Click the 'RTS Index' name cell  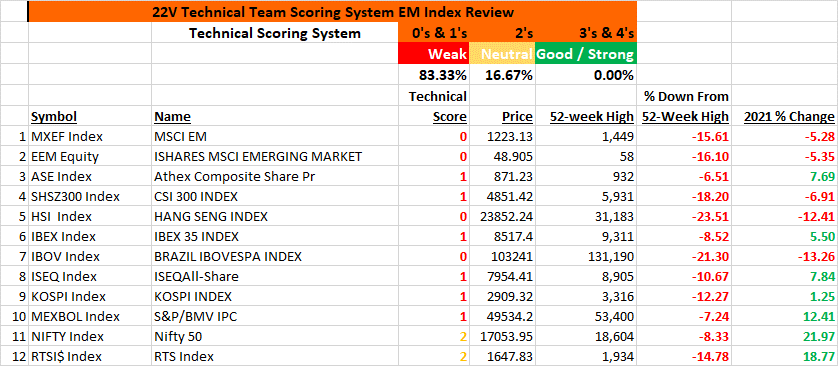tap(275, 356)
